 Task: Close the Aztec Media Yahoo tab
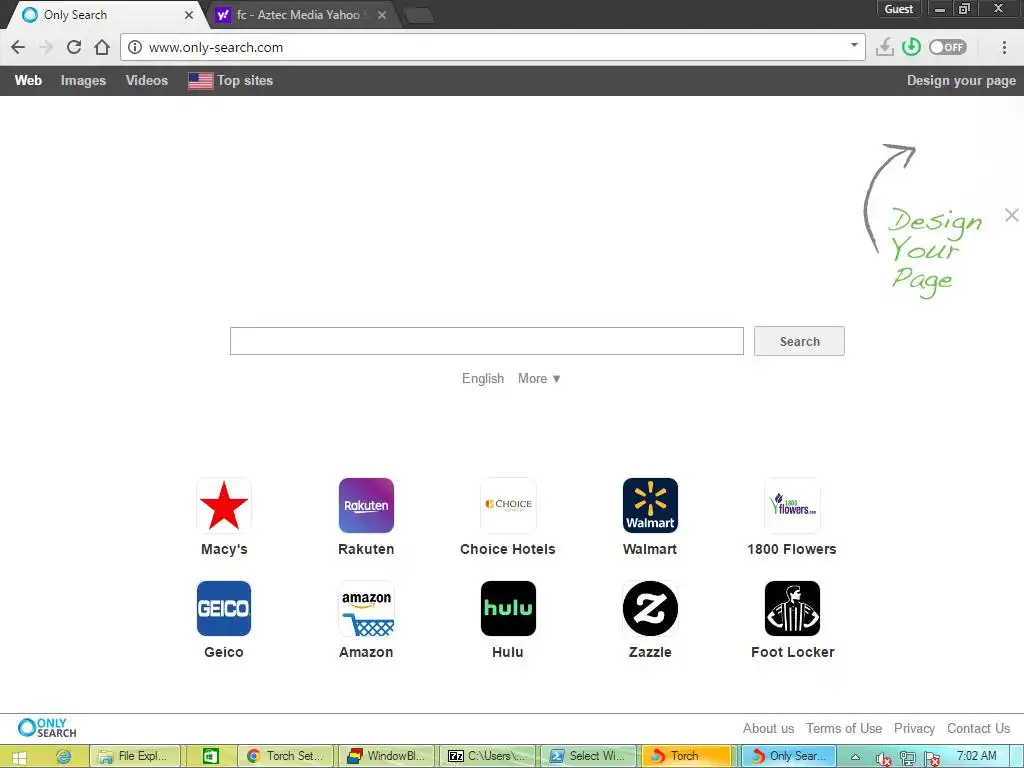382,15
